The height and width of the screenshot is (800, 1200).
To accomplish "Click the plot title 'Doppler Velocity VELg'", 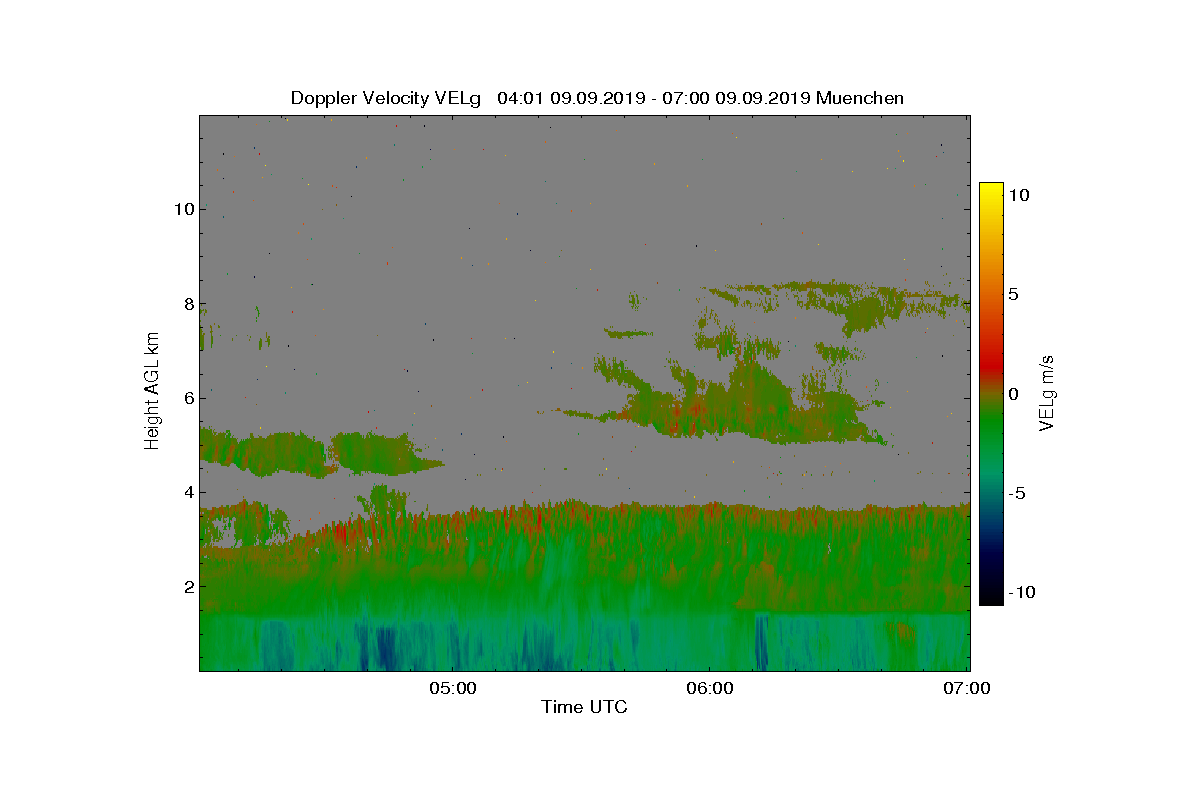I will [386, 98].
